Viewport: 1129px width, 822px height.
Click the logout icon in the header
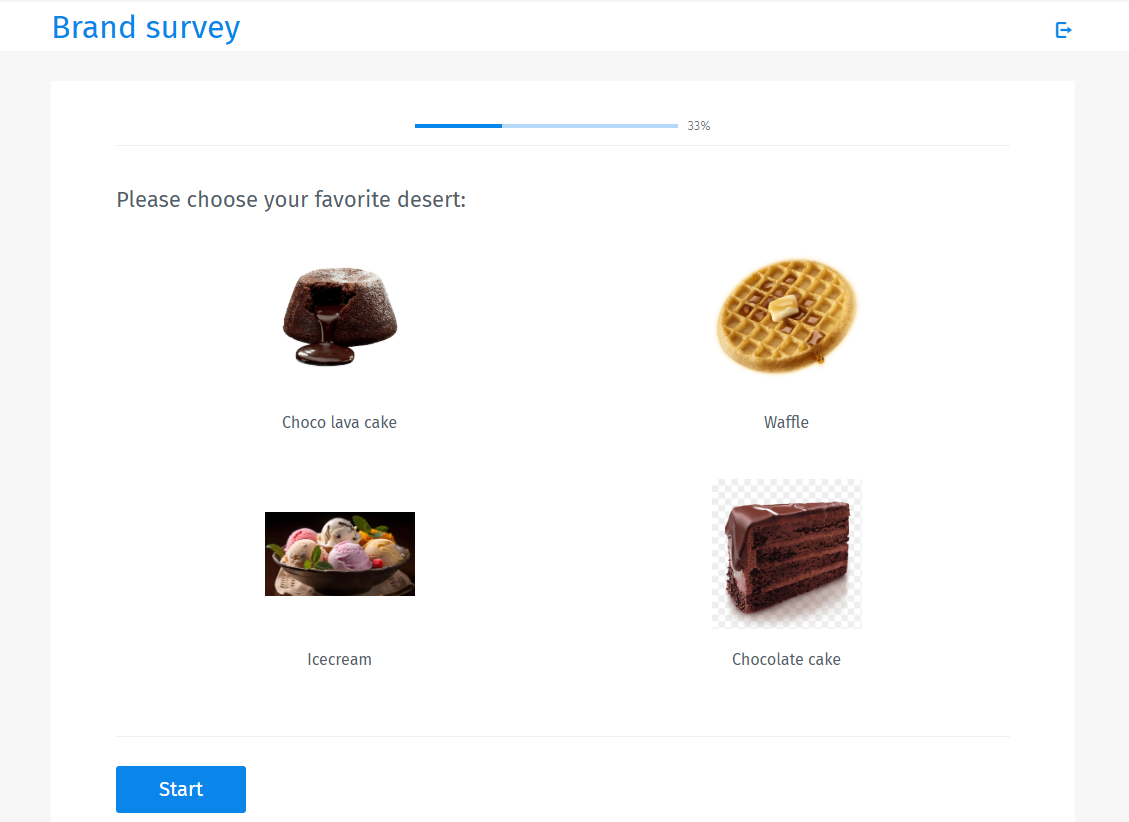click(1063, 30)
